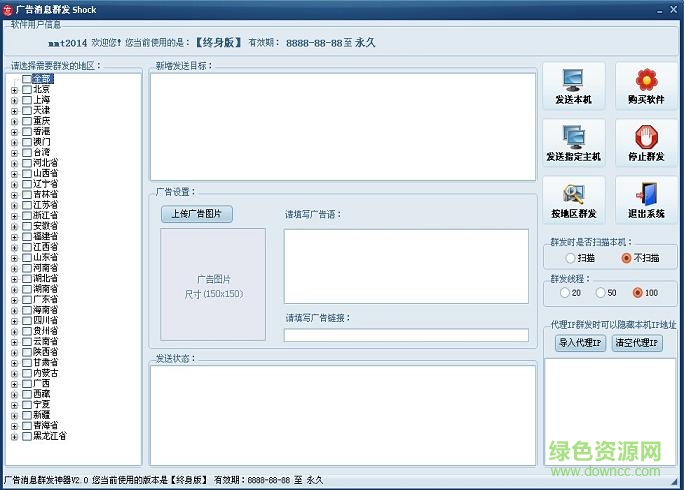Select 澳门 in the region tree
The height and width of the screenshot is (490, 684).
point(42,142)
